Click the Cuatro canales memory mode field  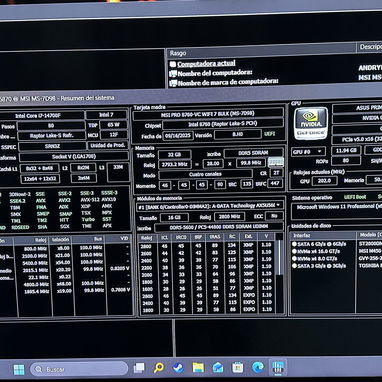coord(205,174)
